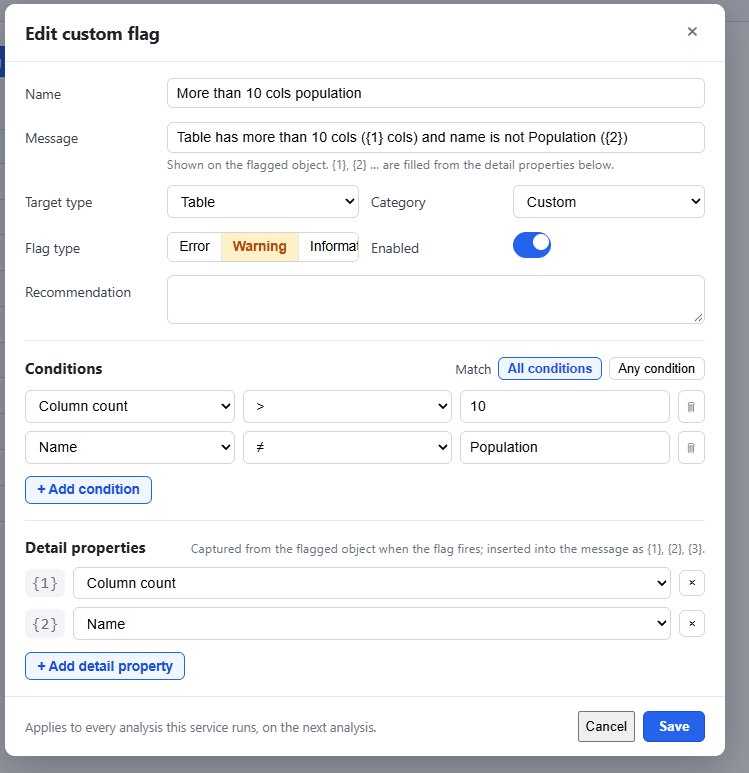This screenshot has height=773, width=749.
Task: Change the not-equal operator dropdown
Action: (347, 447)
